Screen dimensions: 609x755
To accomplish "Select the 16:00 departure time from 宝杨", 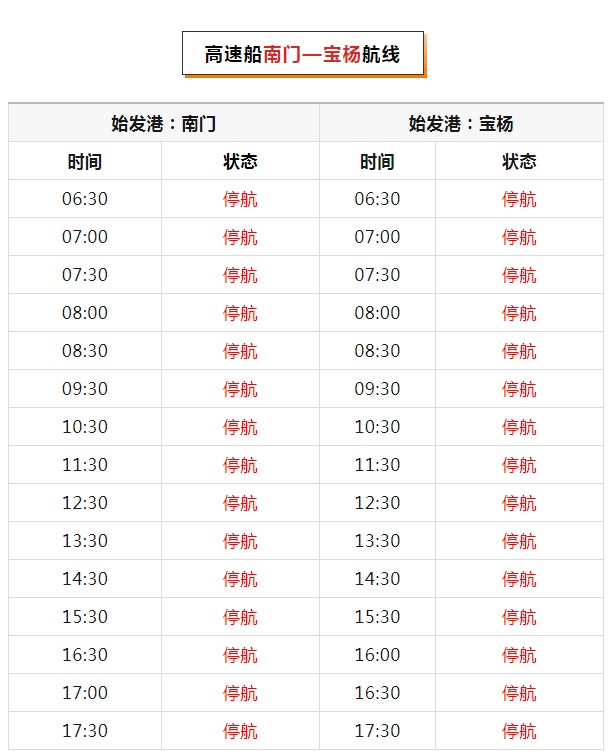I will pos(377,655).
